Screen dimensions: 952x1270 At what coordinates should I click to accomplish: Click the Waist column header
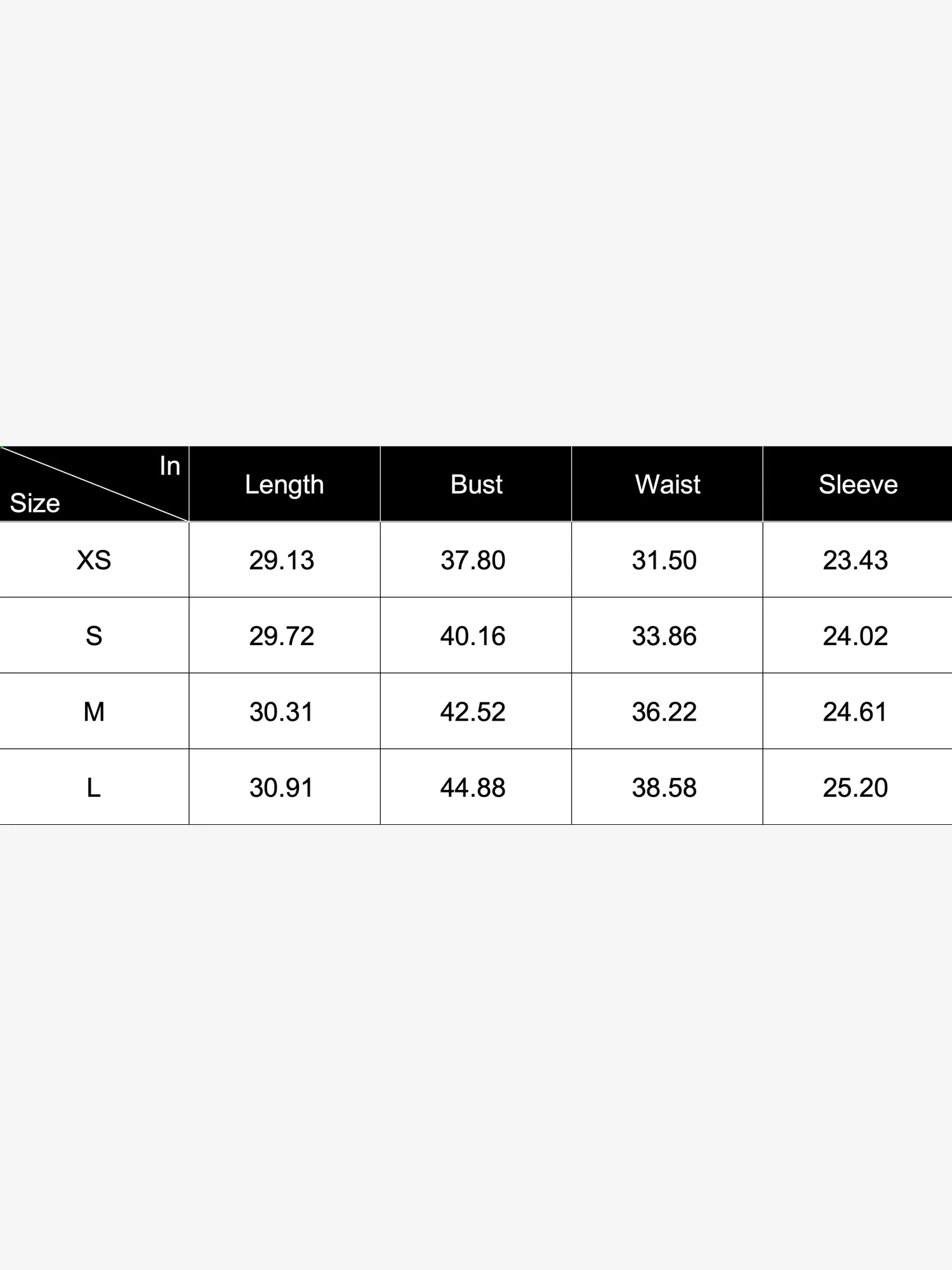[667, 485]
